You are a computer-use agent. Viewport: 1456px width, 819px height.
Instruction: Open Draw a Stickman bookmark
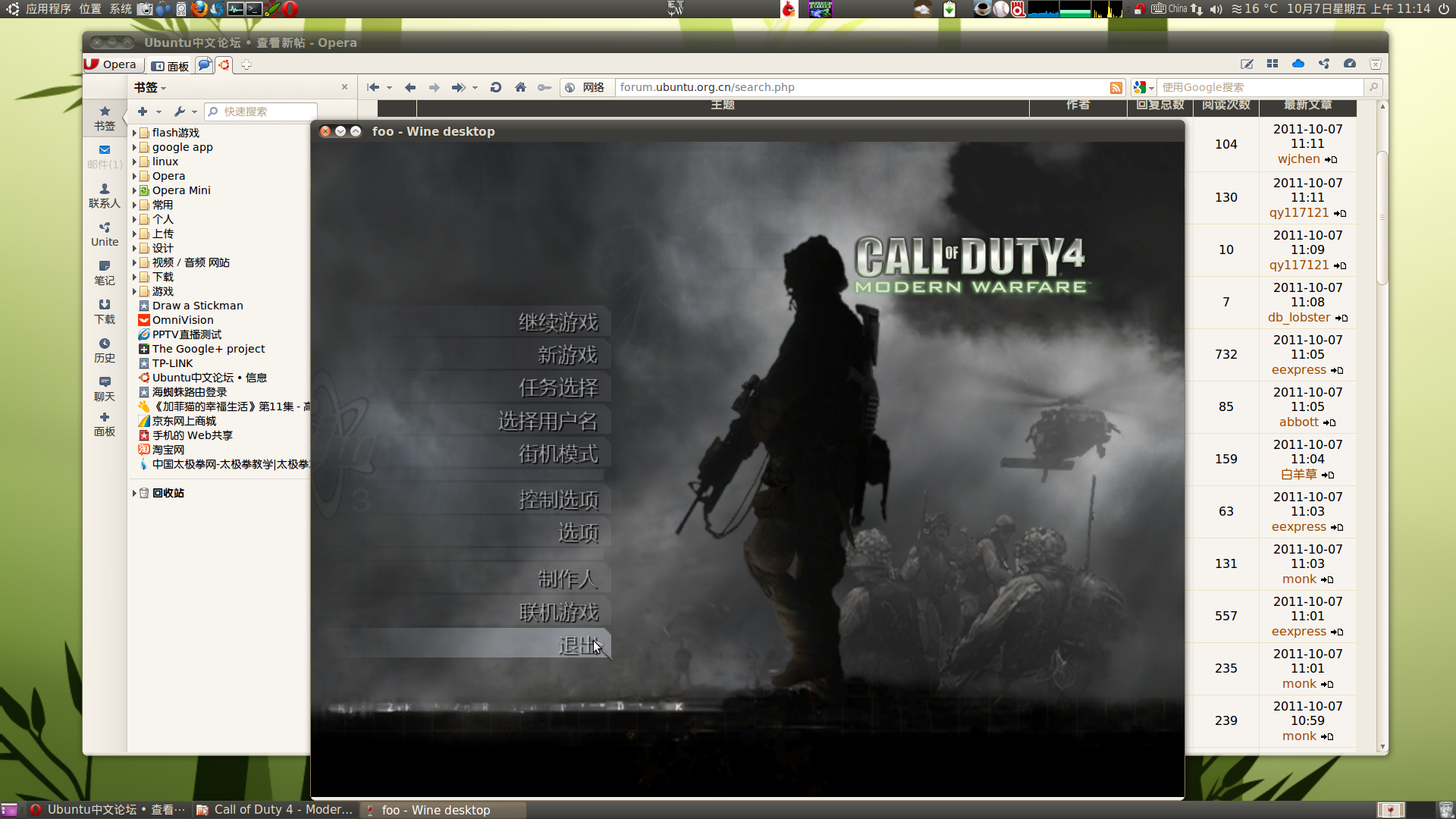tap(197, 306)
